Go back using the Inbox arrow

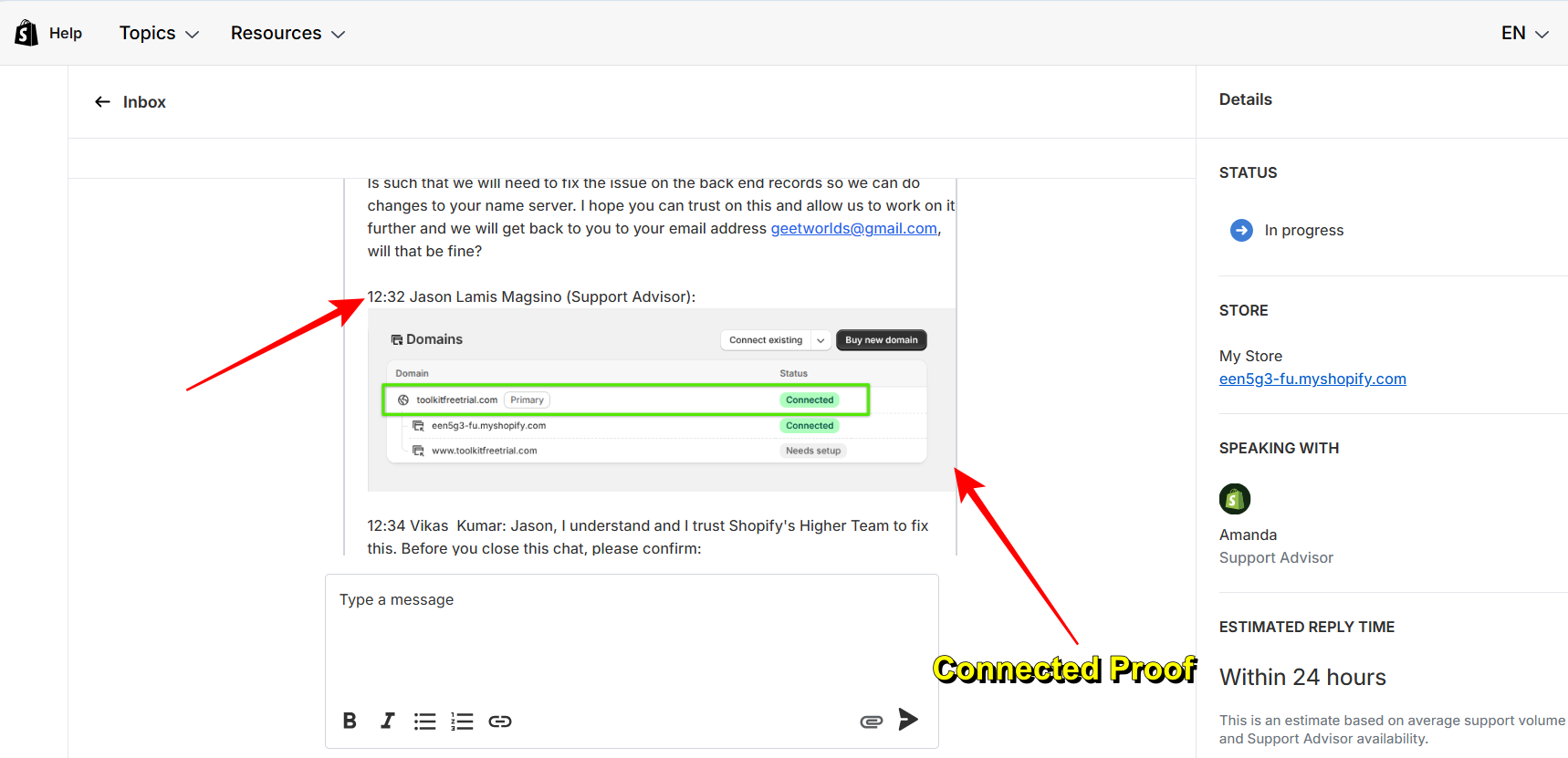tap(102, 102)
